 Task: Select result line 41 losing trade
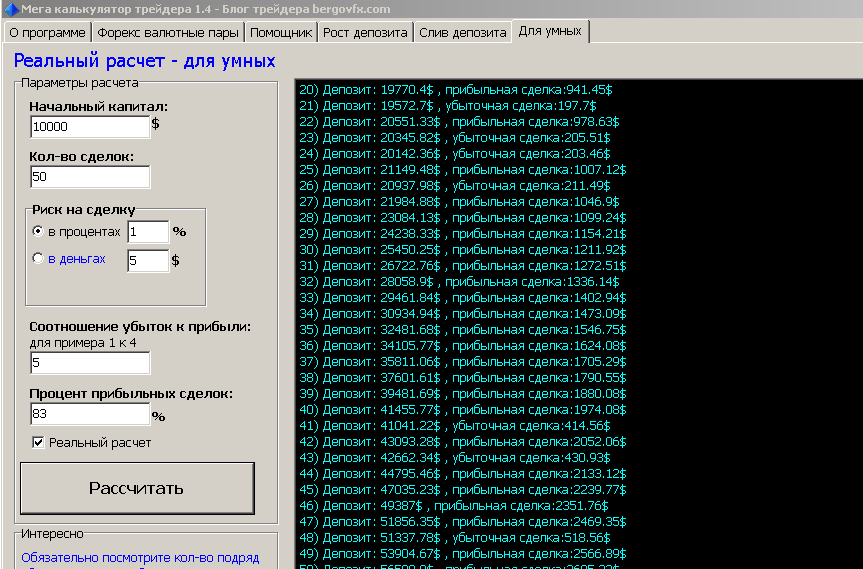click(x=455, y=425)
